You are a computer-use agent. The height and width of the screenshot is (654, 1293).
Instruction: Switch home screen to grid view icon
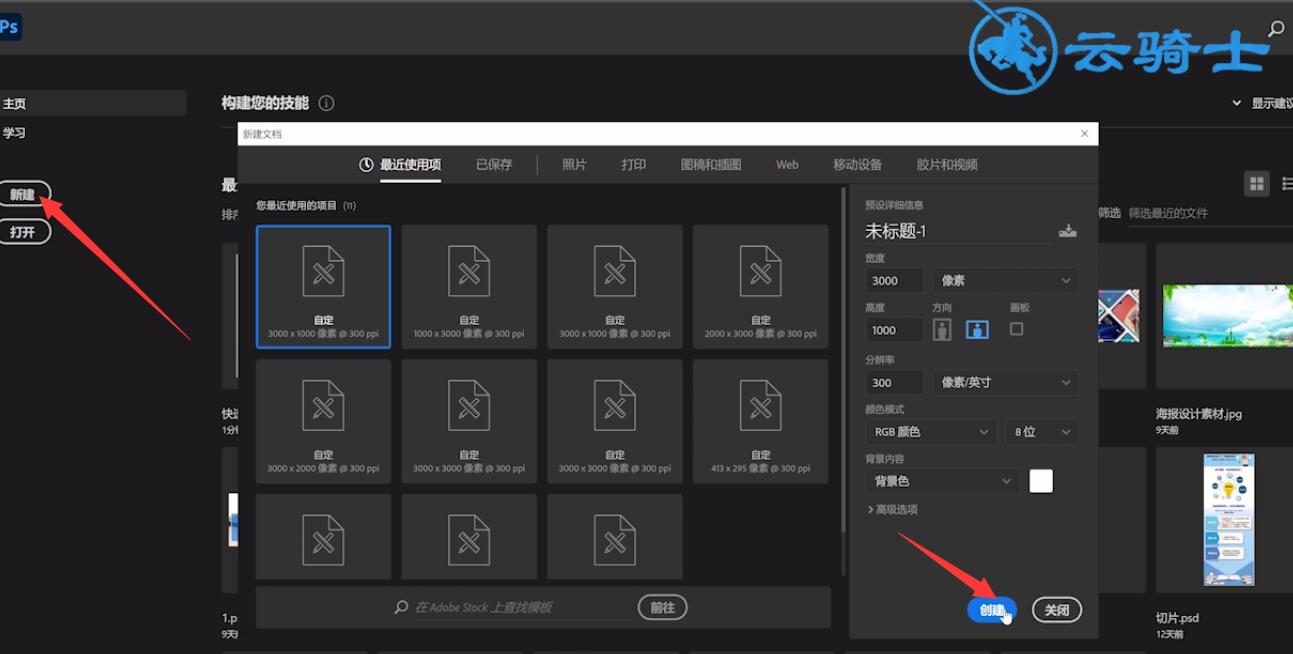1256,183
